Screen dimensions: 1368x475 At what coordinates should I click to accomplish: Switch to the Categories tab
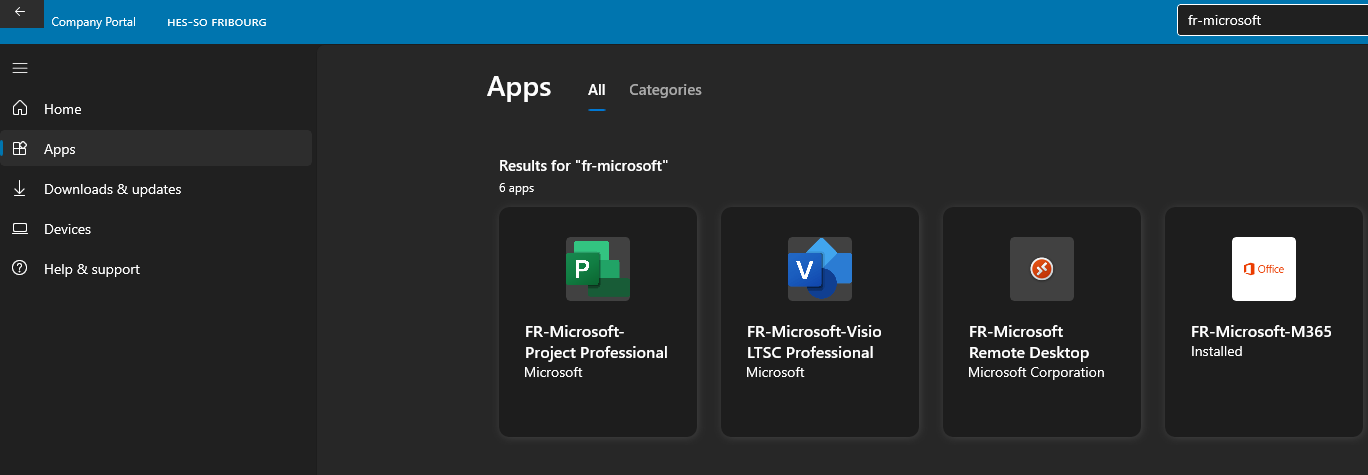tap(665, 90)
